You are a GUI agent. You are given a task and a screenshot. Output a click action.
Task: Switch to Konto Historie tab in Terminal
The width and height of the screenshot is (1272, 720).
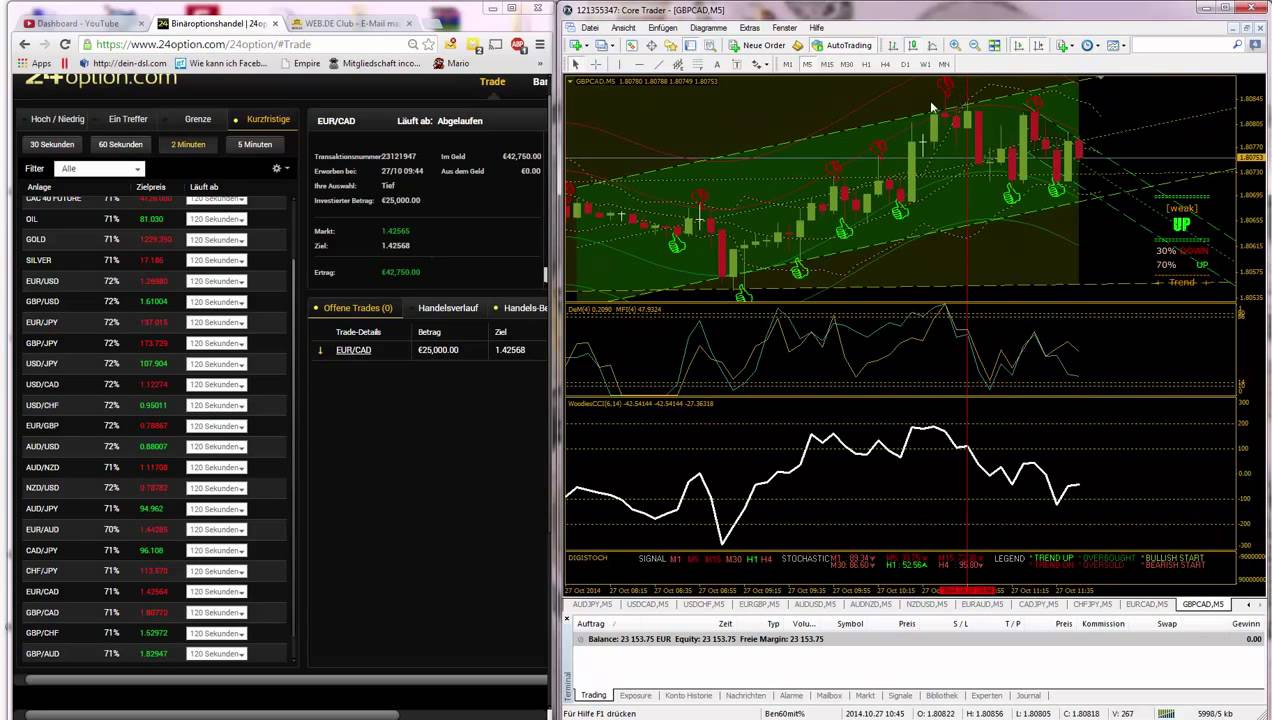point(688,695)
